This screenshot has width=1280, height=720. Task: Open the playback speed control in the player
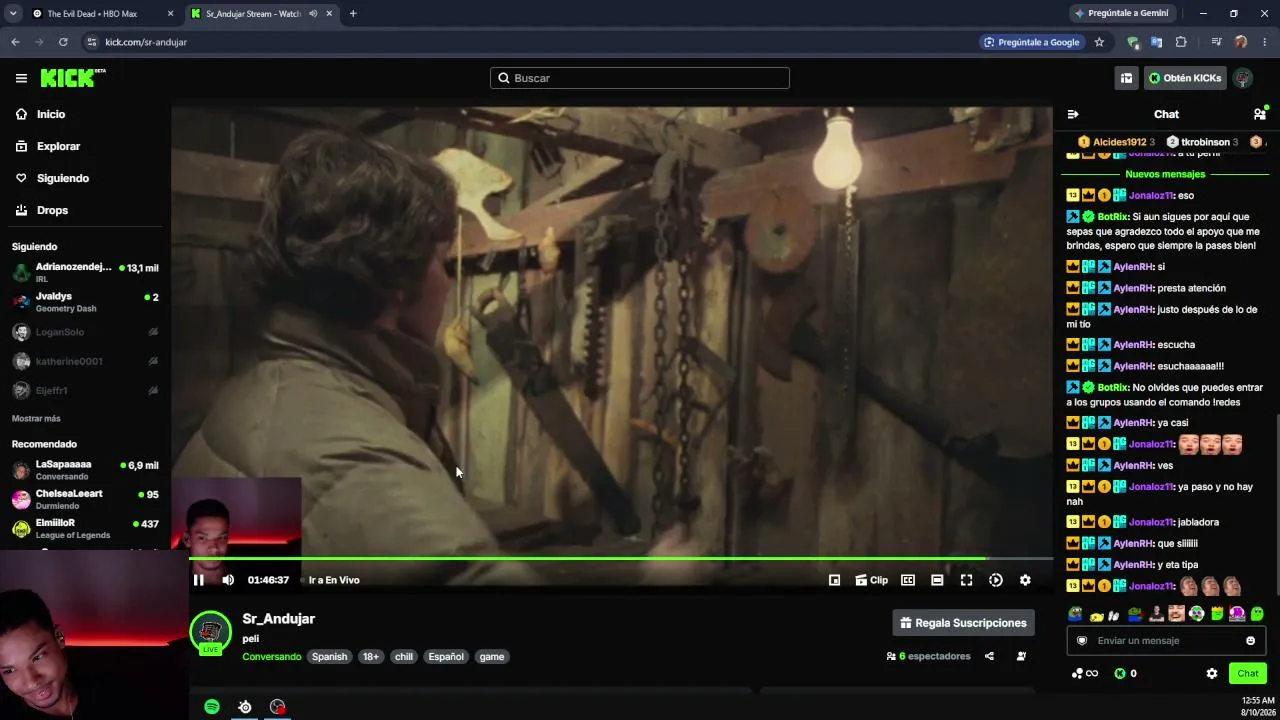996,580
